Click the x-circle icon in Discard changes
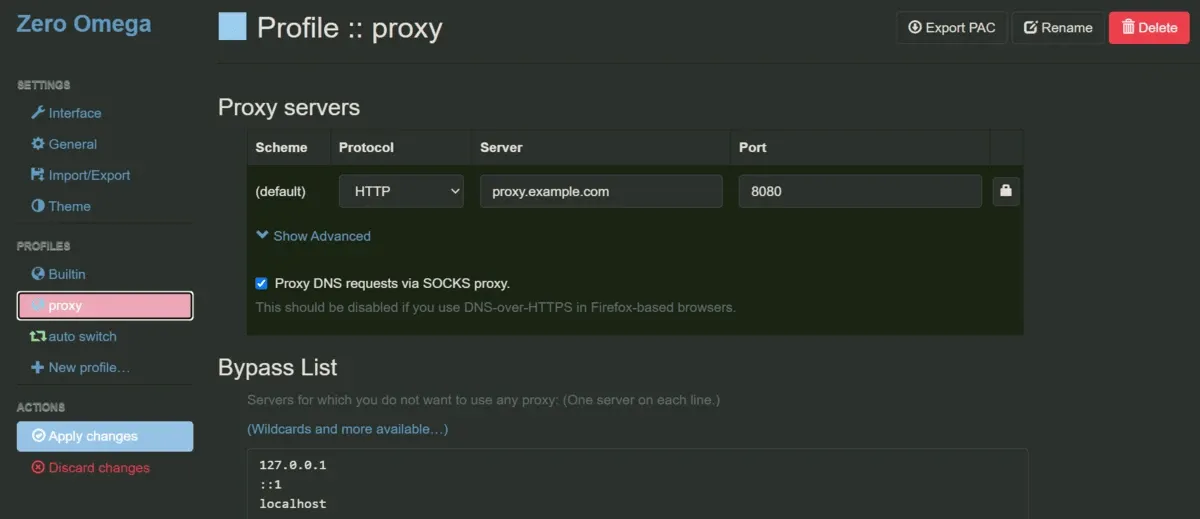 pos(39,467)
